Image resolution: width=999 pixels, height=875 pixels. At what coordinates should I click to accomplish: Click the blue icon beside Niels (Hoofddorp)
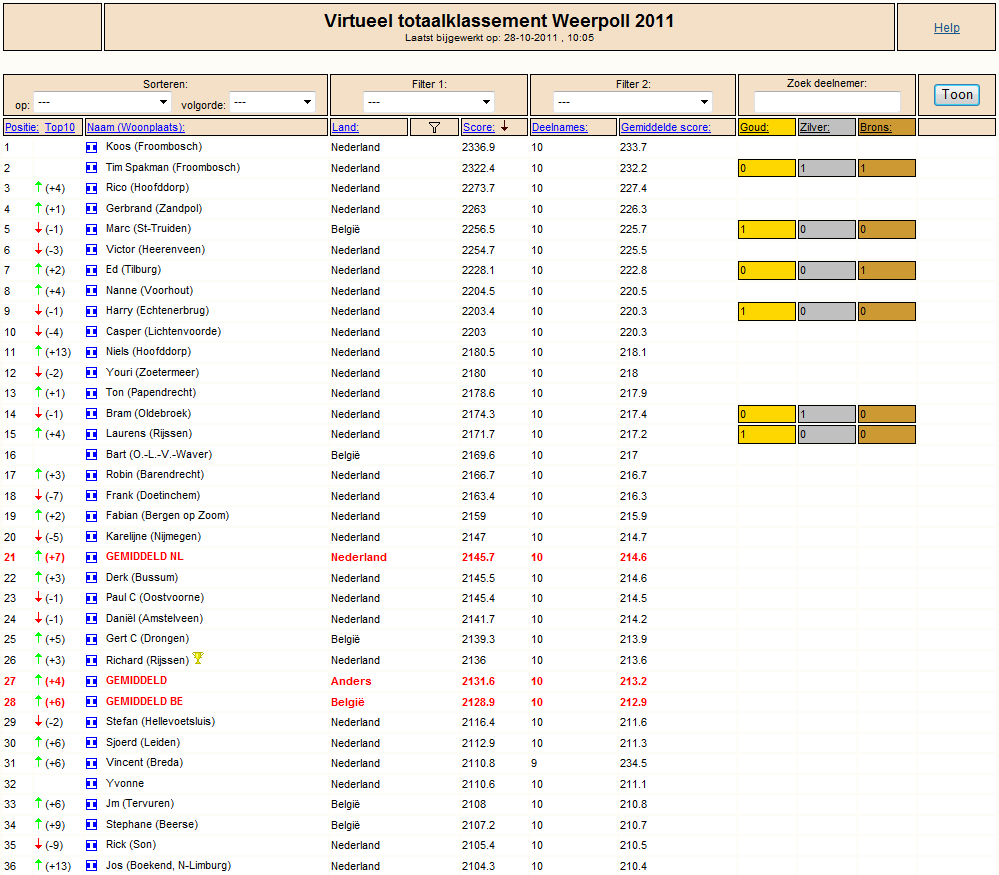92,352
